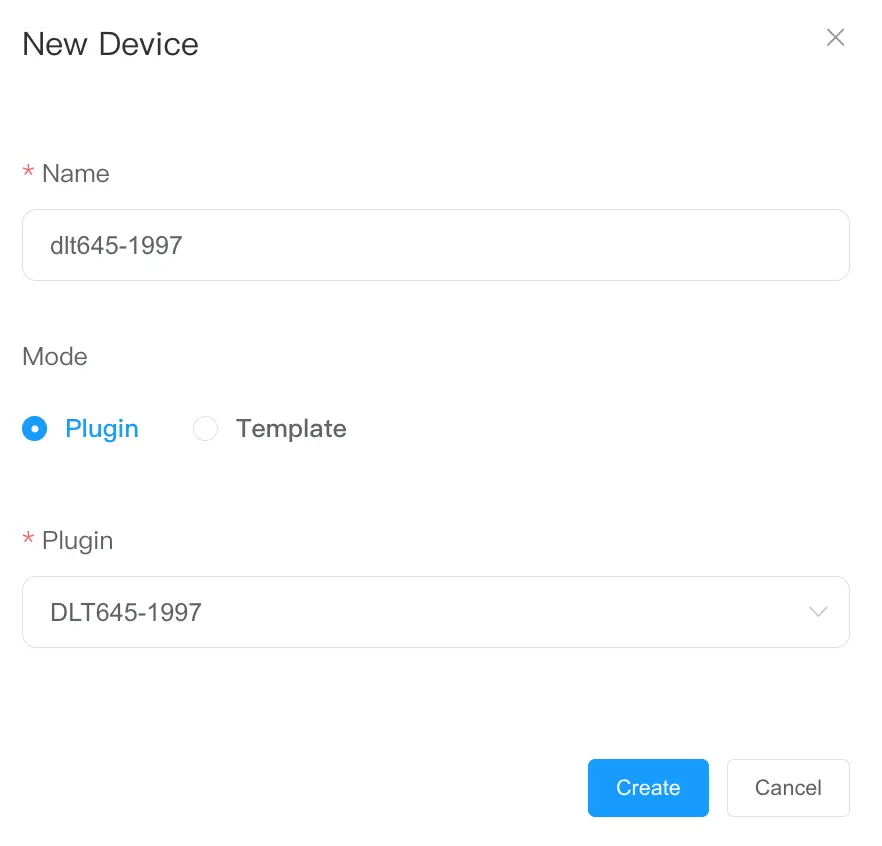Click the dlt645-1997 text in Name field

pos(116,245)
